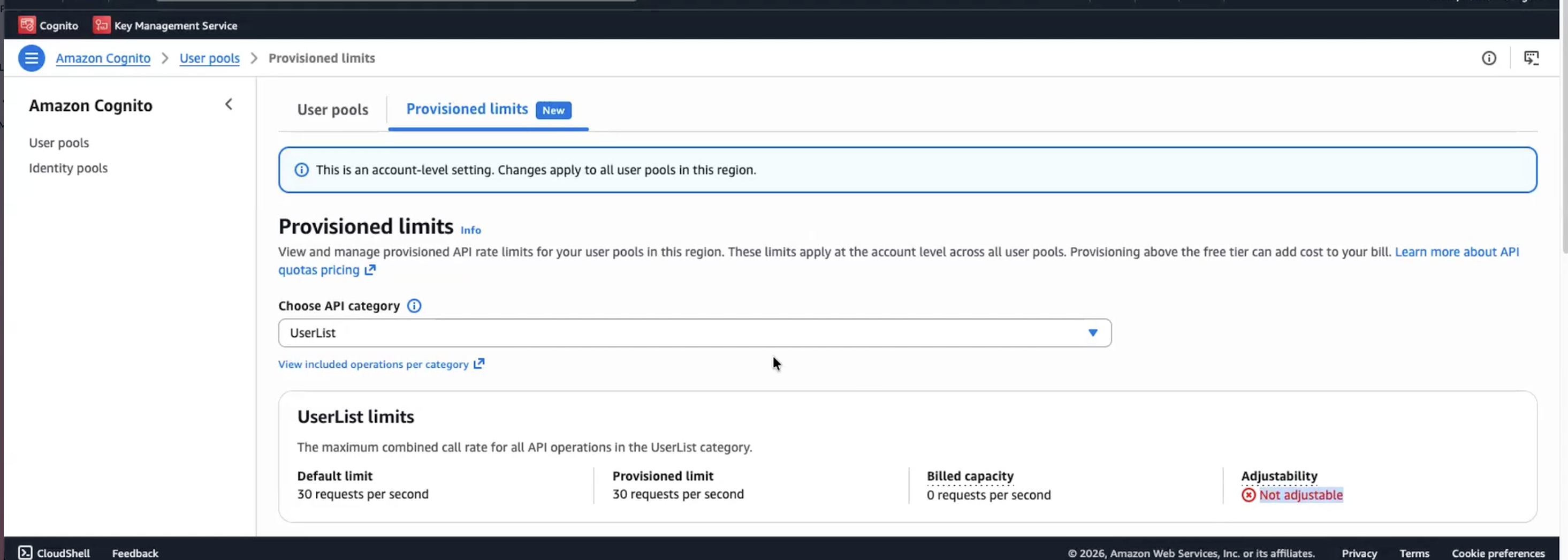Open the Privacy footer link
Screen dimensions: 1568x560
pyautogui.click(x=1359, y=553)
